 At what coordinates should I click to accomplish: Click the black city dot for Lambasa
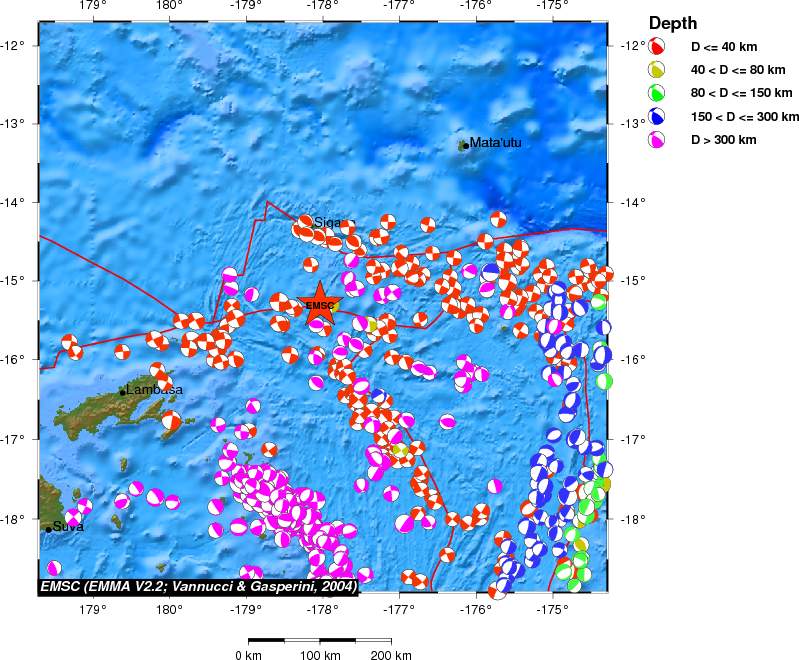pos(122,392)
